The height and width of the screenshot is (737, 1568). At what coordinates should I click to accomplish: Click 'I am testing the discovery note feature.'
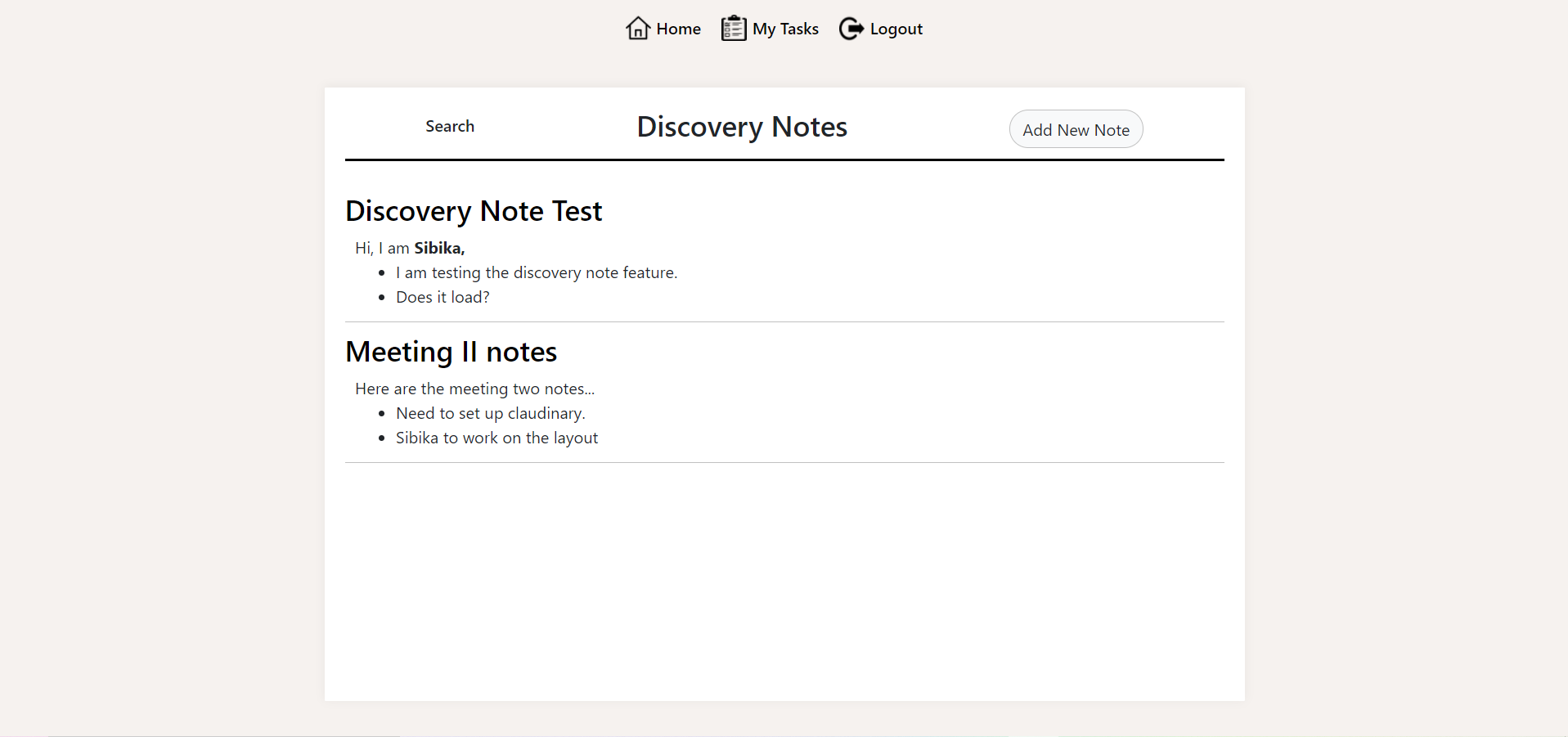[537, 272]
